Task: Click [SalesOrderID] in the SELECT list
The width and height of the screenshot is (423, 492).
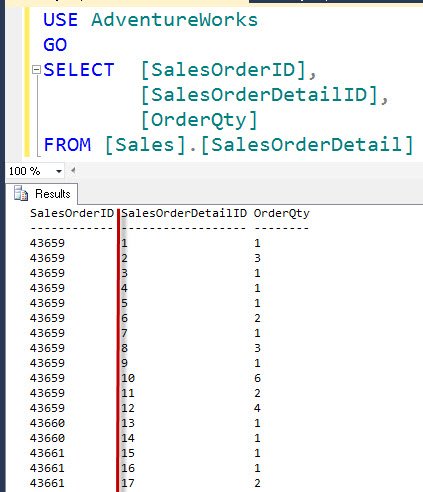Action: click(224, 70)
